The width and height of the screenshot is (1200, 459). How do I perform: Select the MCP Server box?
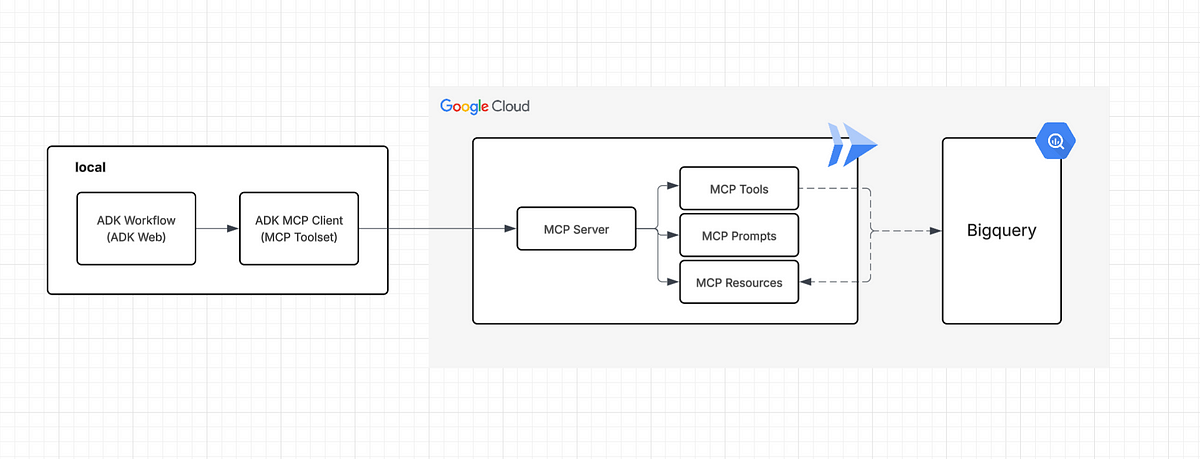point(576,229)
